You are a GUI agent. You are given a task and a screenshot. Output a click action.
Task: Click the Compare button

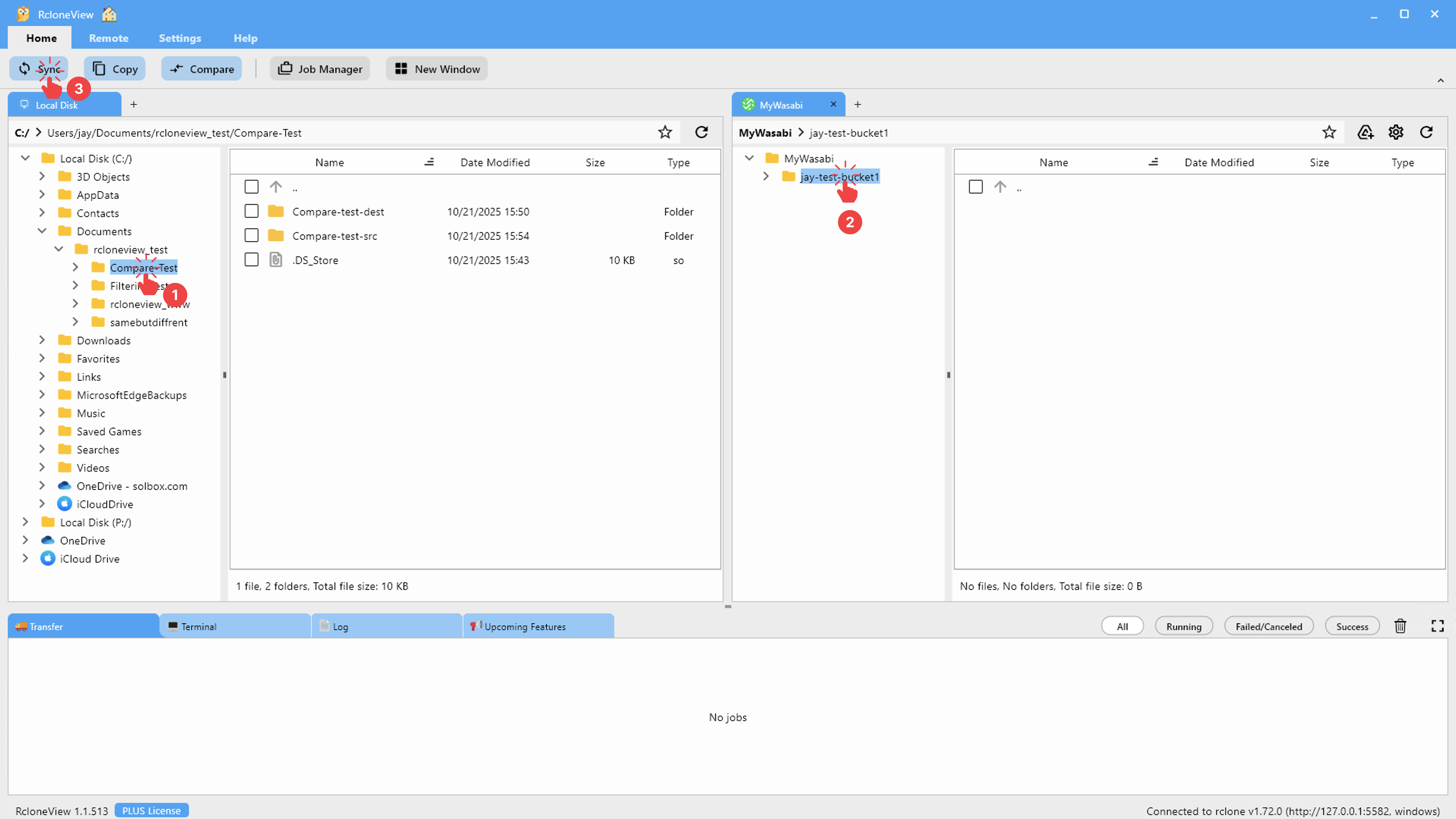(x=202, y=69)
